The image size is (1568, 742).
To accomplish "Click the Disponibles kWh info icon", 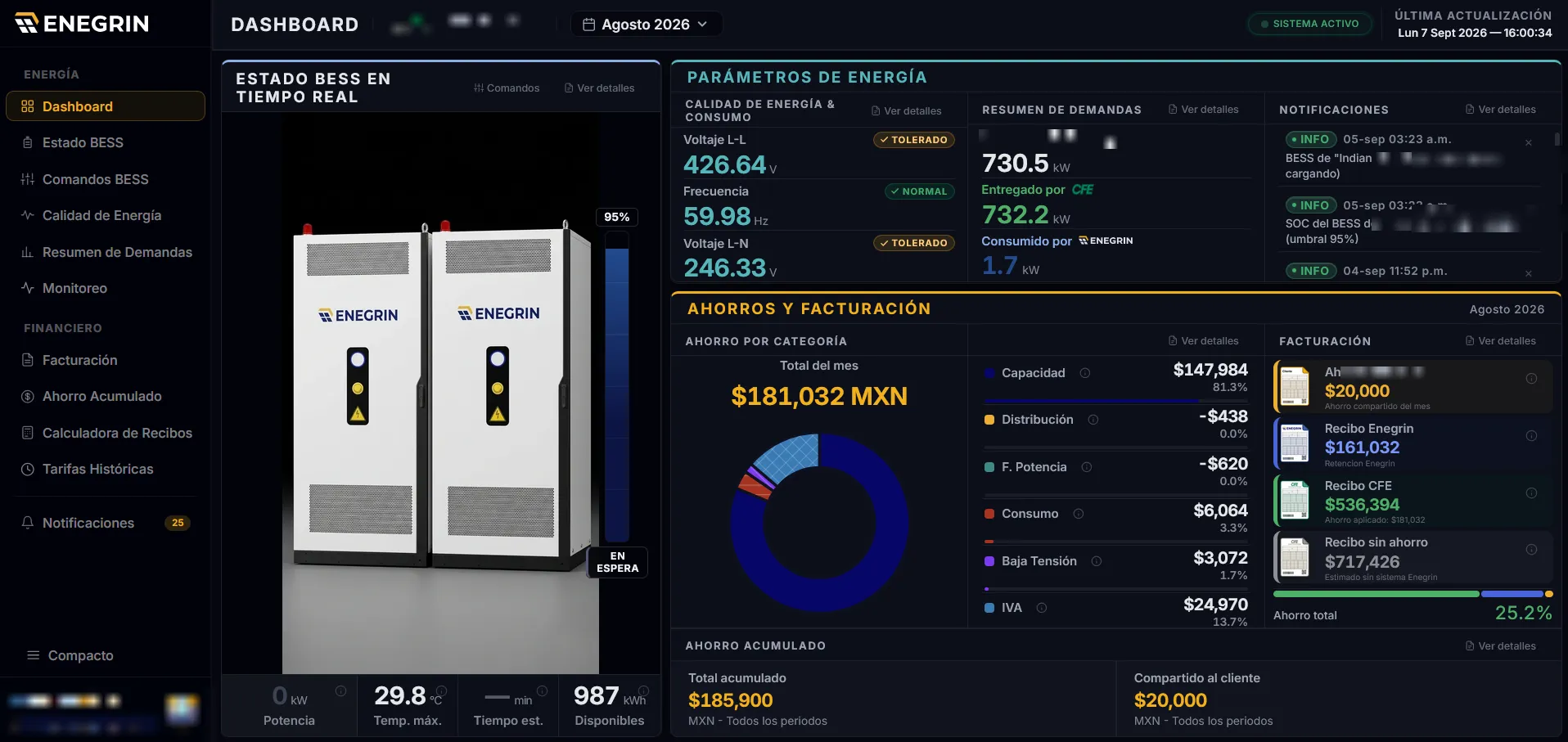I will tap(644, 691).
